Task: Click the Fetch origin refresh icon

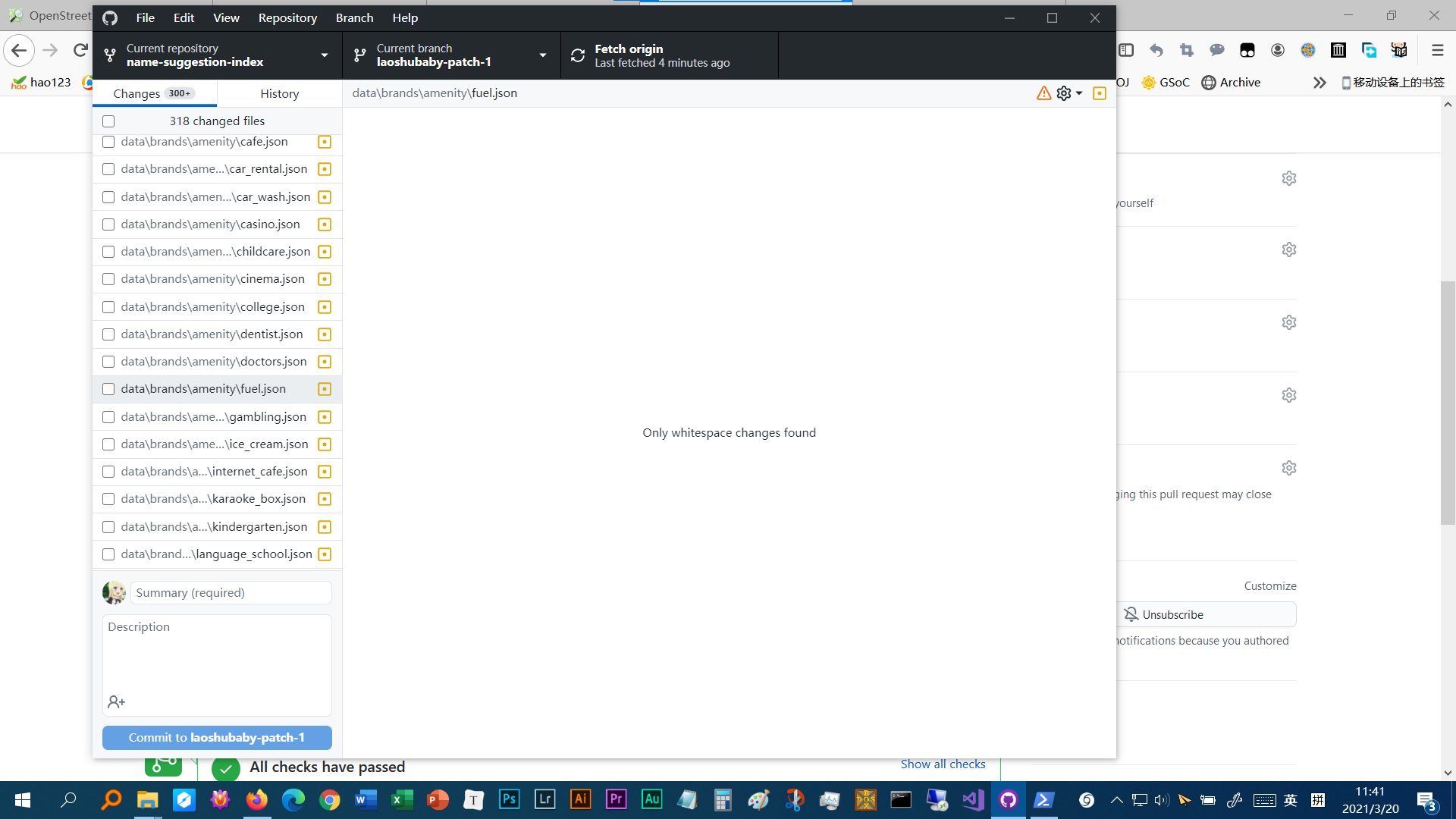Action: [x=577, y=55]
